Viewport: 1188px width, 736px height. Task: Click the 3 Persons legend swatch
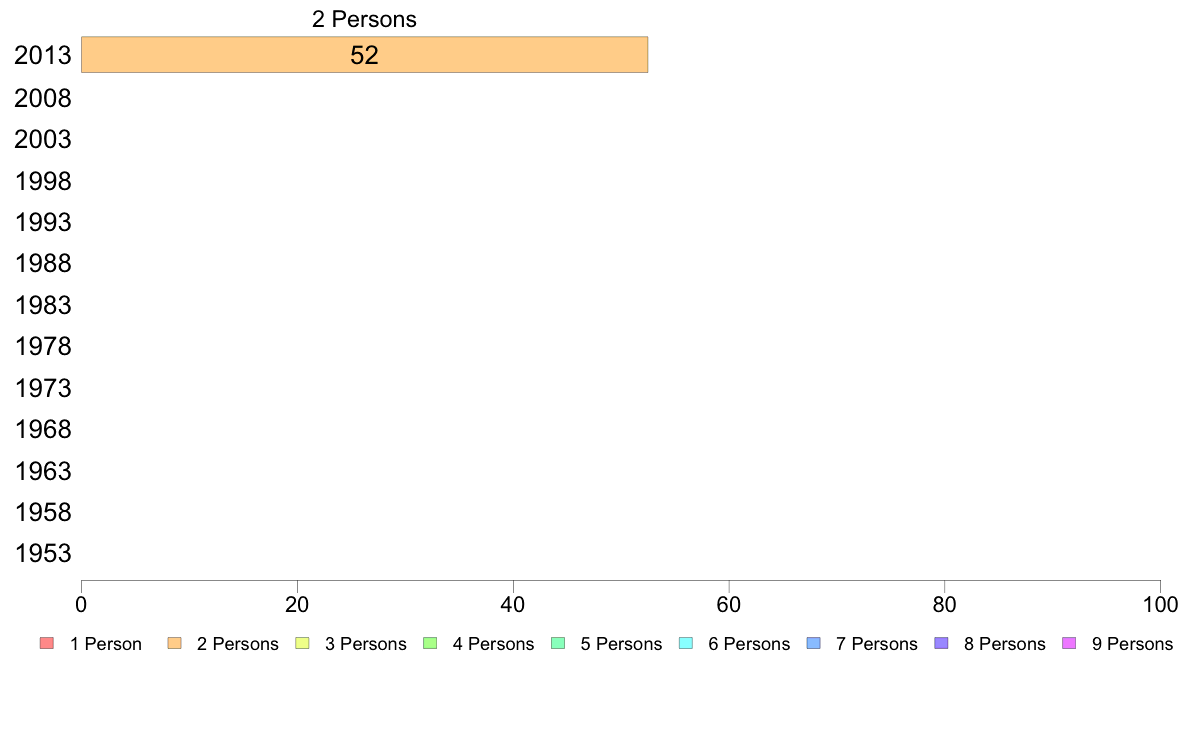tap(302, 644)
